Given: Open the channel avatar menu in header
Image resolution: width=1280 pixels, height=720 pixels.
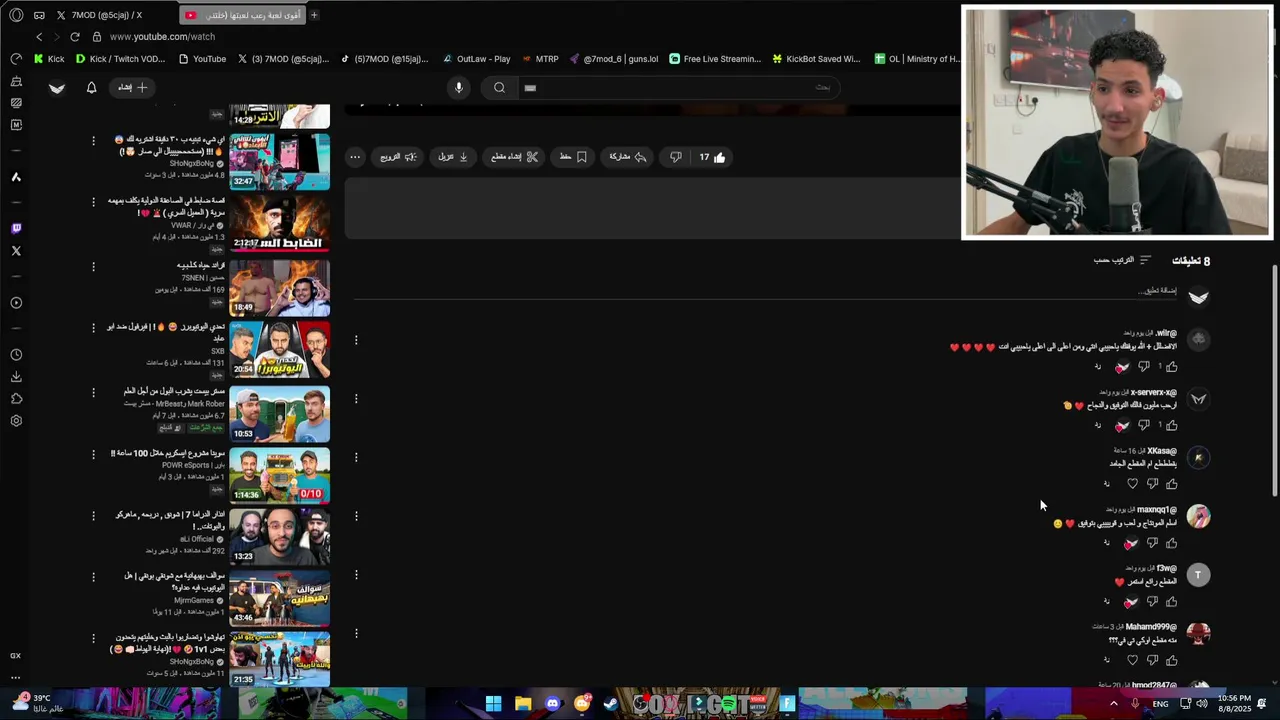Looking at the screenshot, I should (x=57, y=88).
